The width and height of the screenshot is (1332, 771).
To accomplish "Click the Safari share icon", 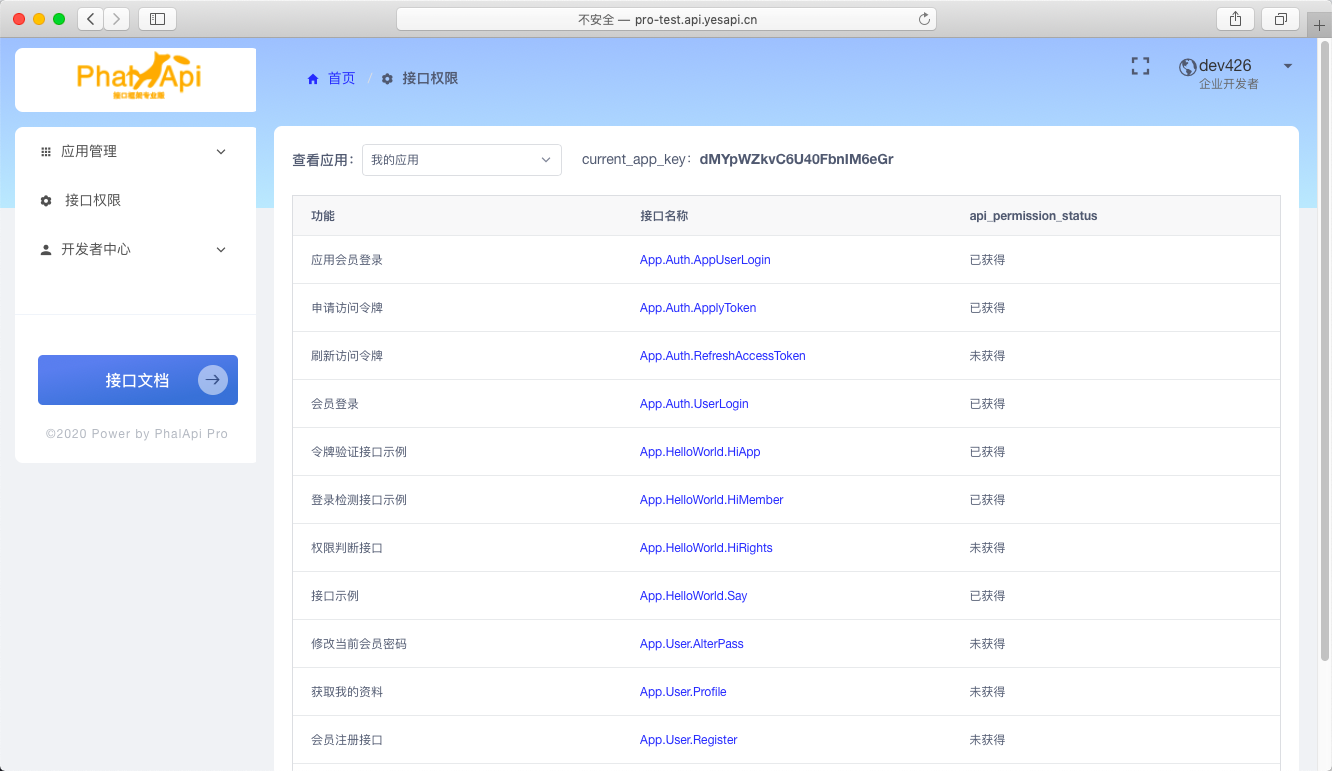I will 1236,19.
